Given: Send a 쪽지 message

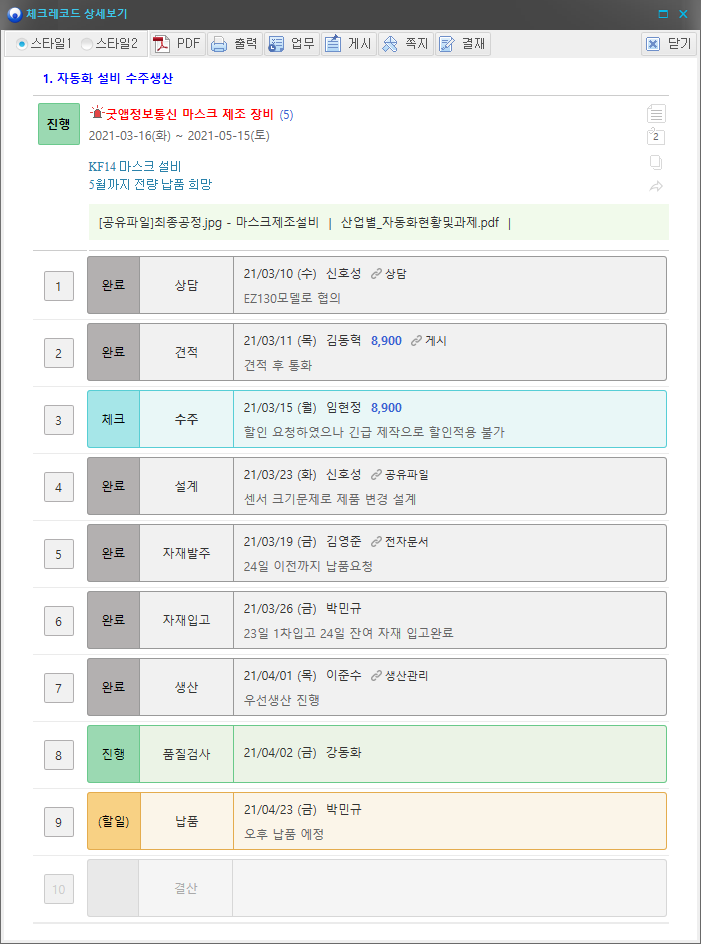Looking at the screenshot, I should pos(405,44).
